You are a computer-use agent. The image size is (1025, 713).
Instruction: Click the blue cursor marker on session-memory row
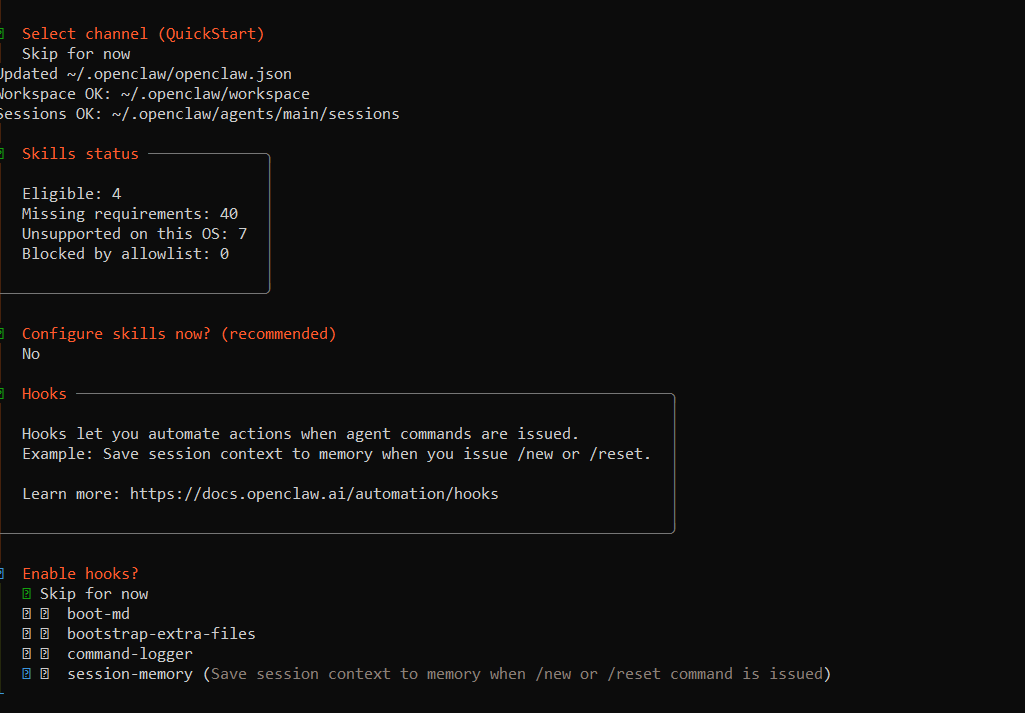27,674
